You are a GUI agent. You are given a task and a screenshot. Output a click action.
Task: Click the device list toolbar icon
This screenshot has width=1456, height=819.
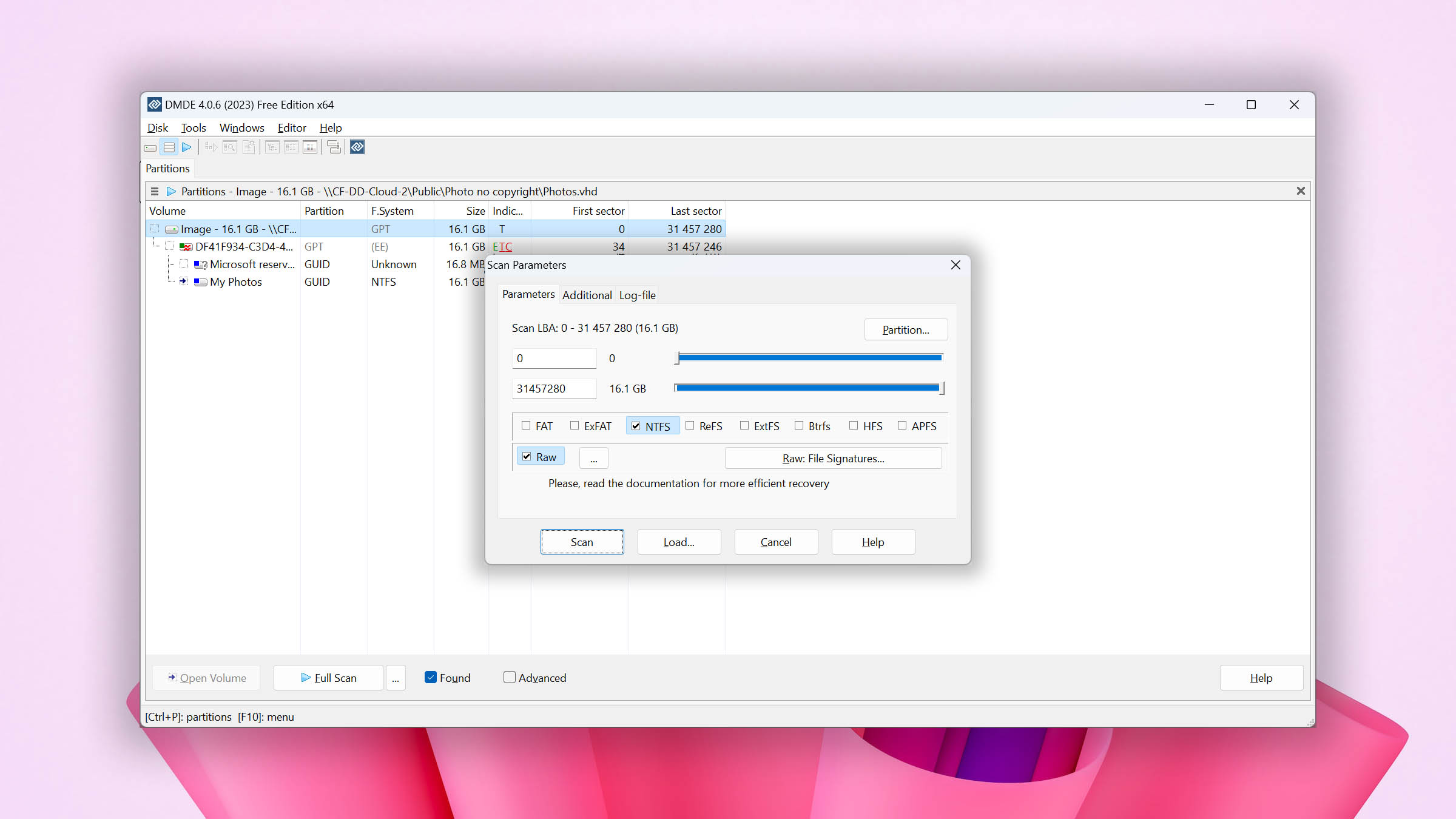334,147
